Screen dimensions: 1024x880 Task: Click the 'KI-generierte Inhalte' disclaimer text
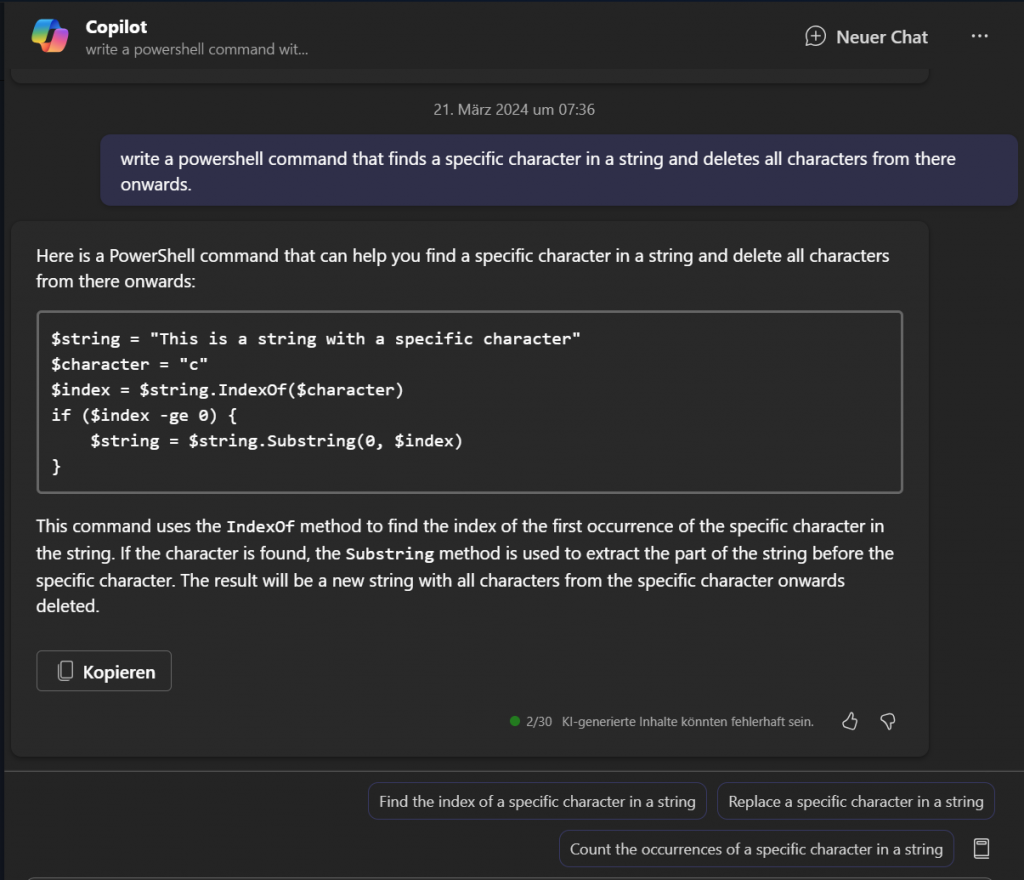pyautogui.click(x=687, y=721)
